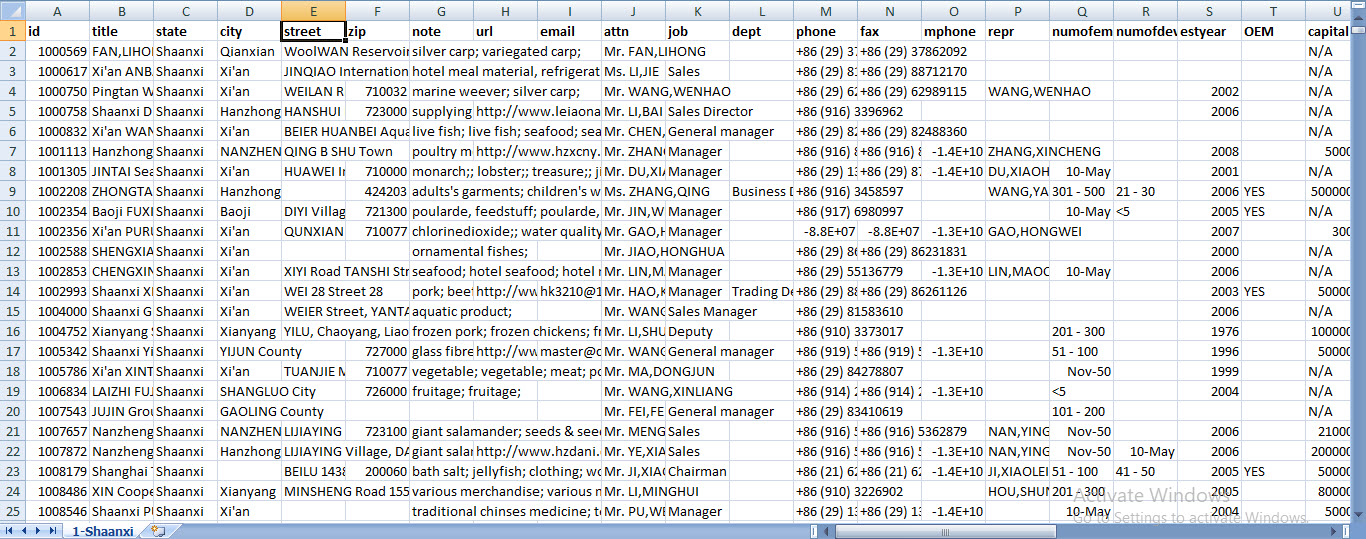Select column E header
The height and width of the screenshot is (539, 1366).
tap(313, 11)
